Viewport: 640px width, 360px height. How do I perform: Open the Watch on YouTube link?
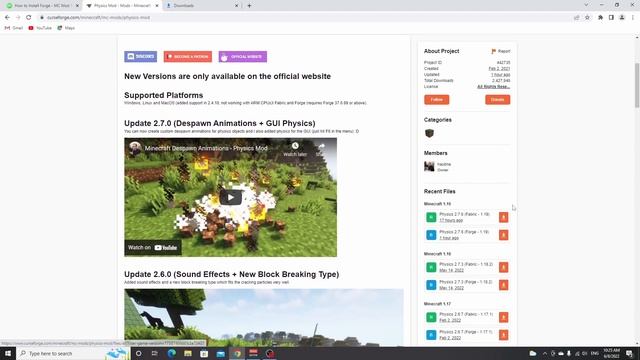tap(153, 247)
